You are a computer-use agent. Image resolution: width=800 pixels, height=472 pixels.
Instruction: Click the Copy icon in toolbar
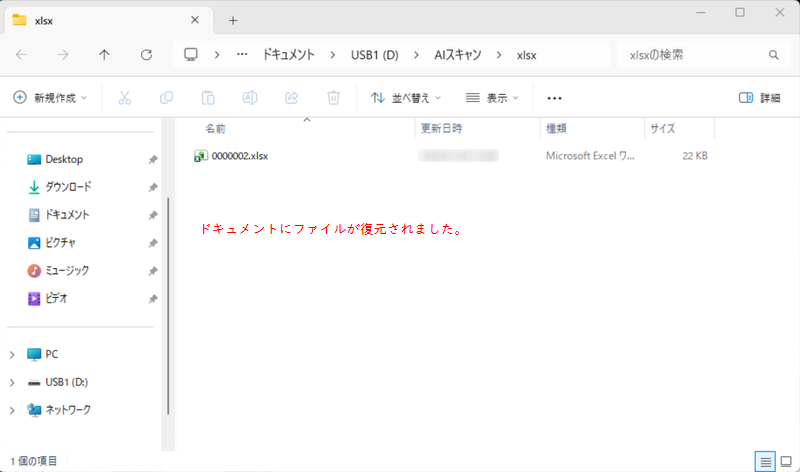tap(167, 98)
